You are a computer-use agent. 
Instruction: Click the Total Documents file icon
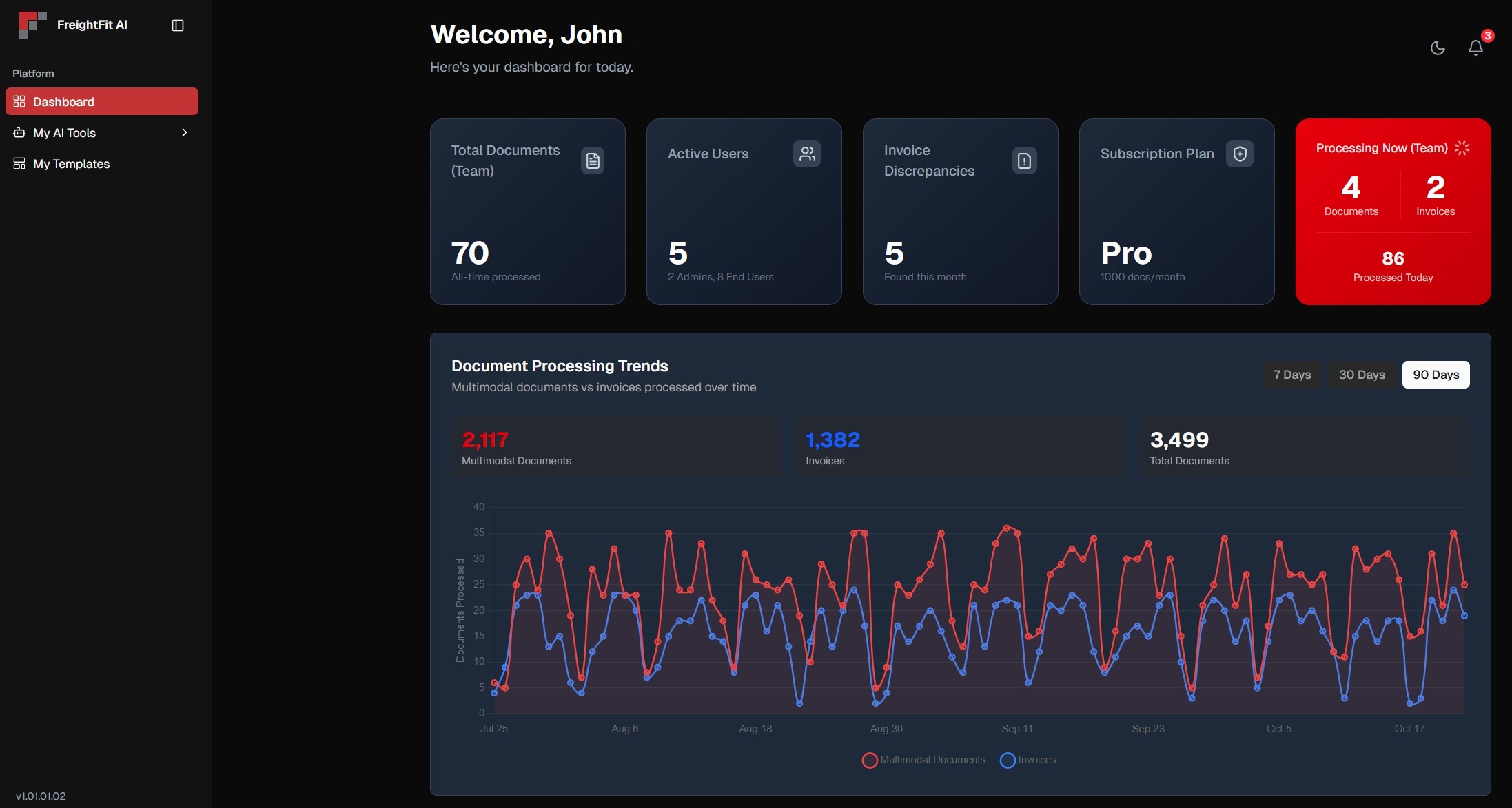593,160
